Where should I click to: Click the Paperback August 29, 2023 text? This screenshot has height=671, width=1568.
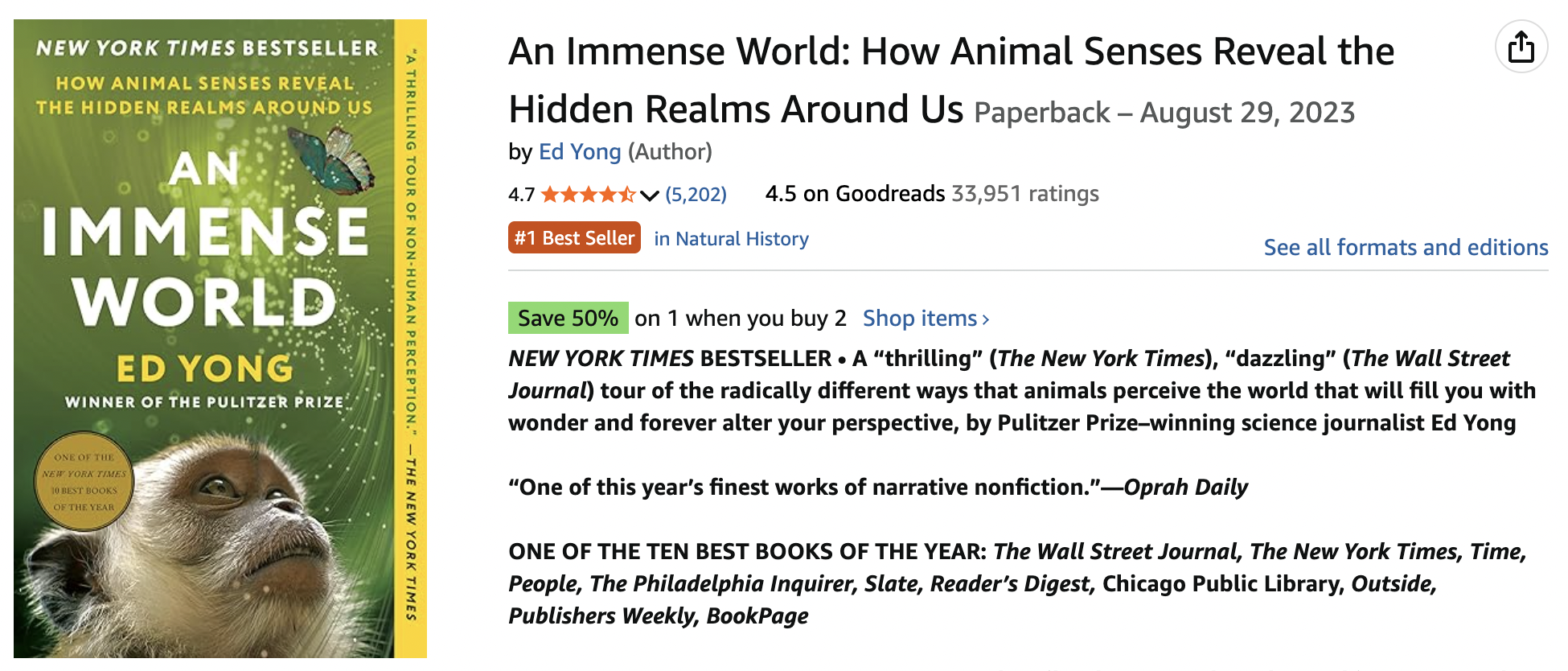pos(1164,113)
